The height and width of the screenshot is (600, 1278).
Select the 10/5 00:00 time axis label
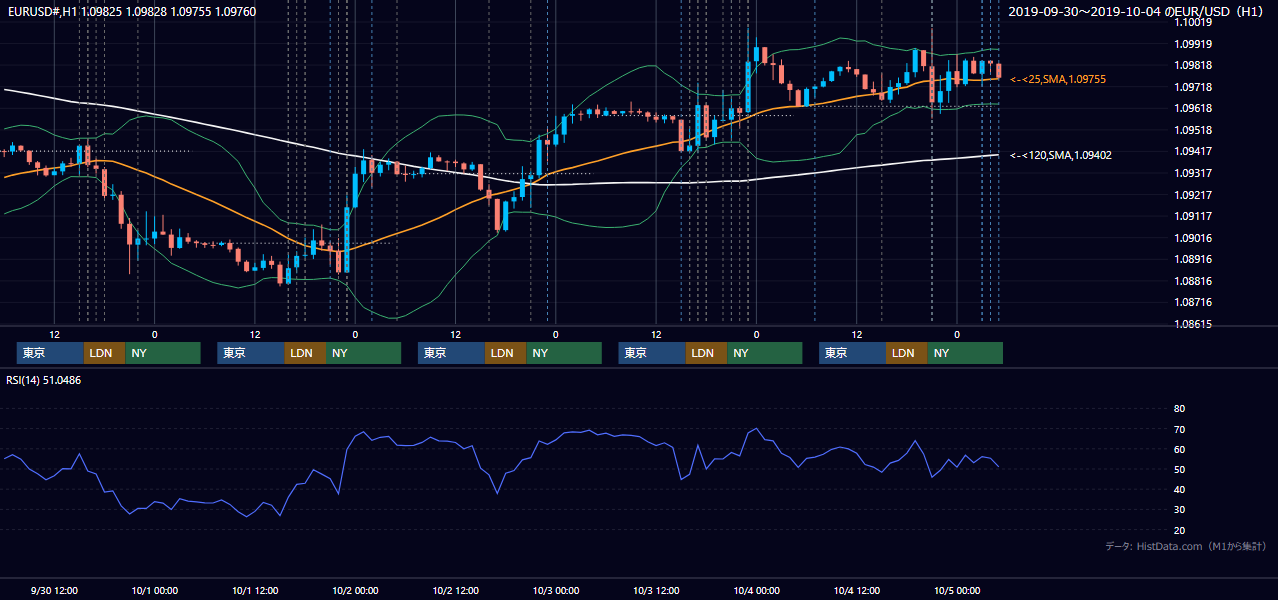[x=958, y=590]
